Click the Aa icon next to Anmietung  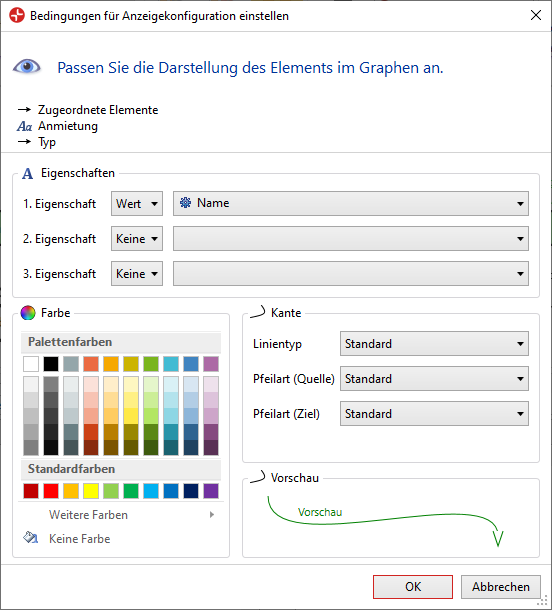click(25, 126)
